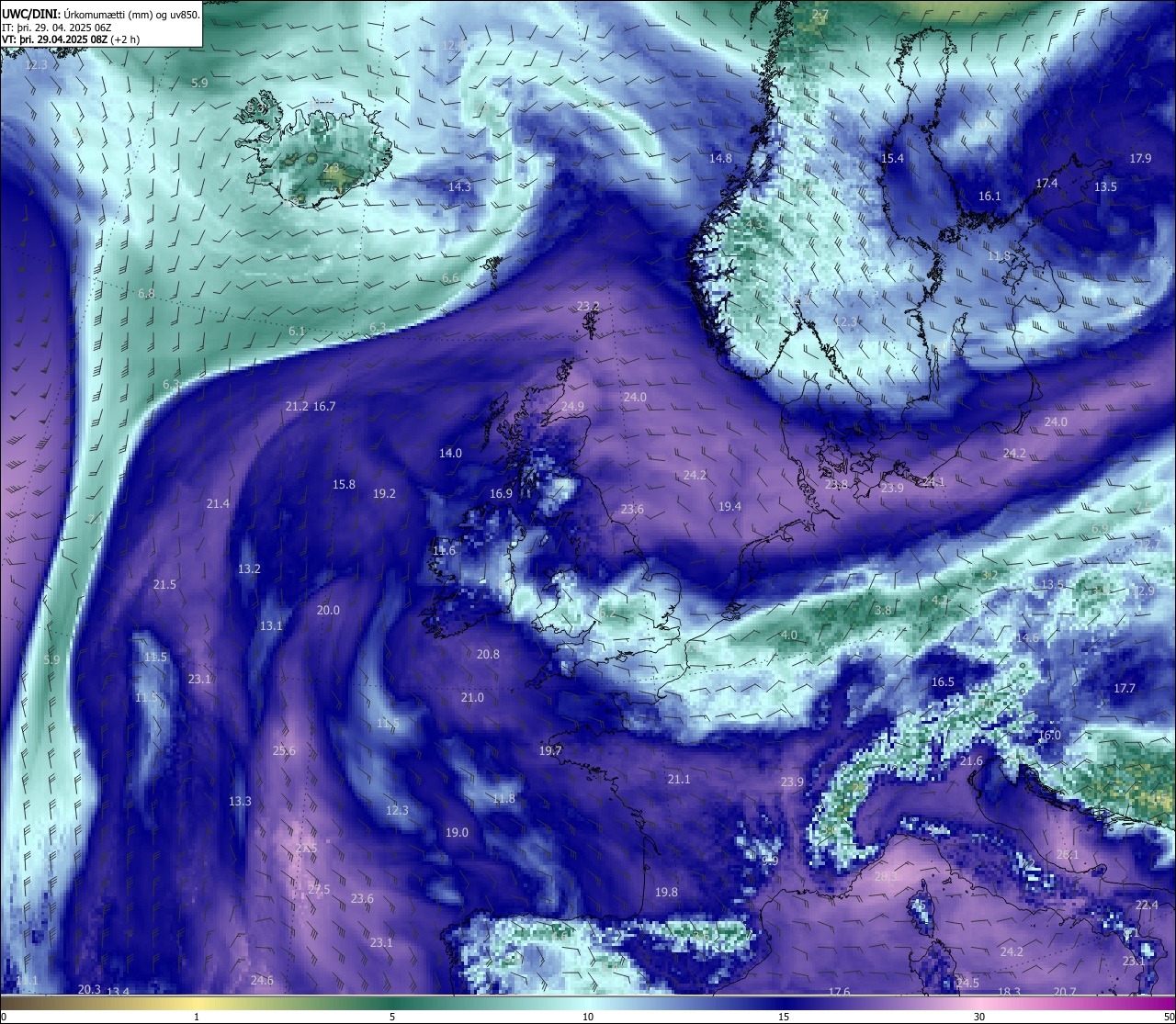
Task: Click the '24.5' value near Sardinia
Action: point(967,983)
